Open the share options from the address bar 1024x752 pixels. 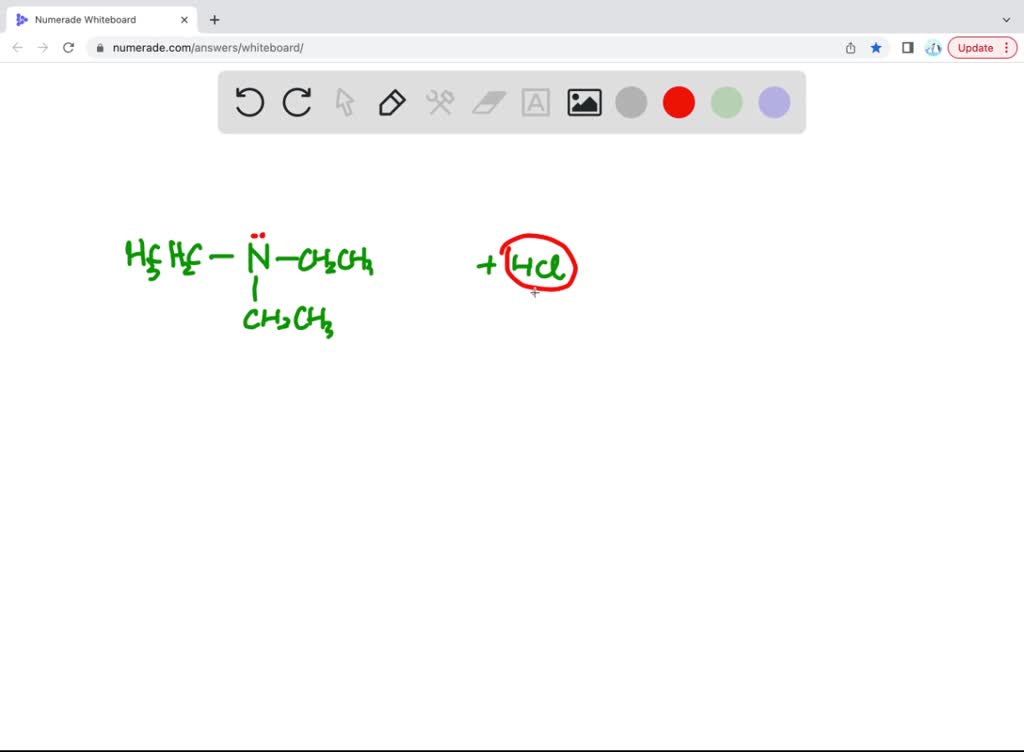pos(850,47)
